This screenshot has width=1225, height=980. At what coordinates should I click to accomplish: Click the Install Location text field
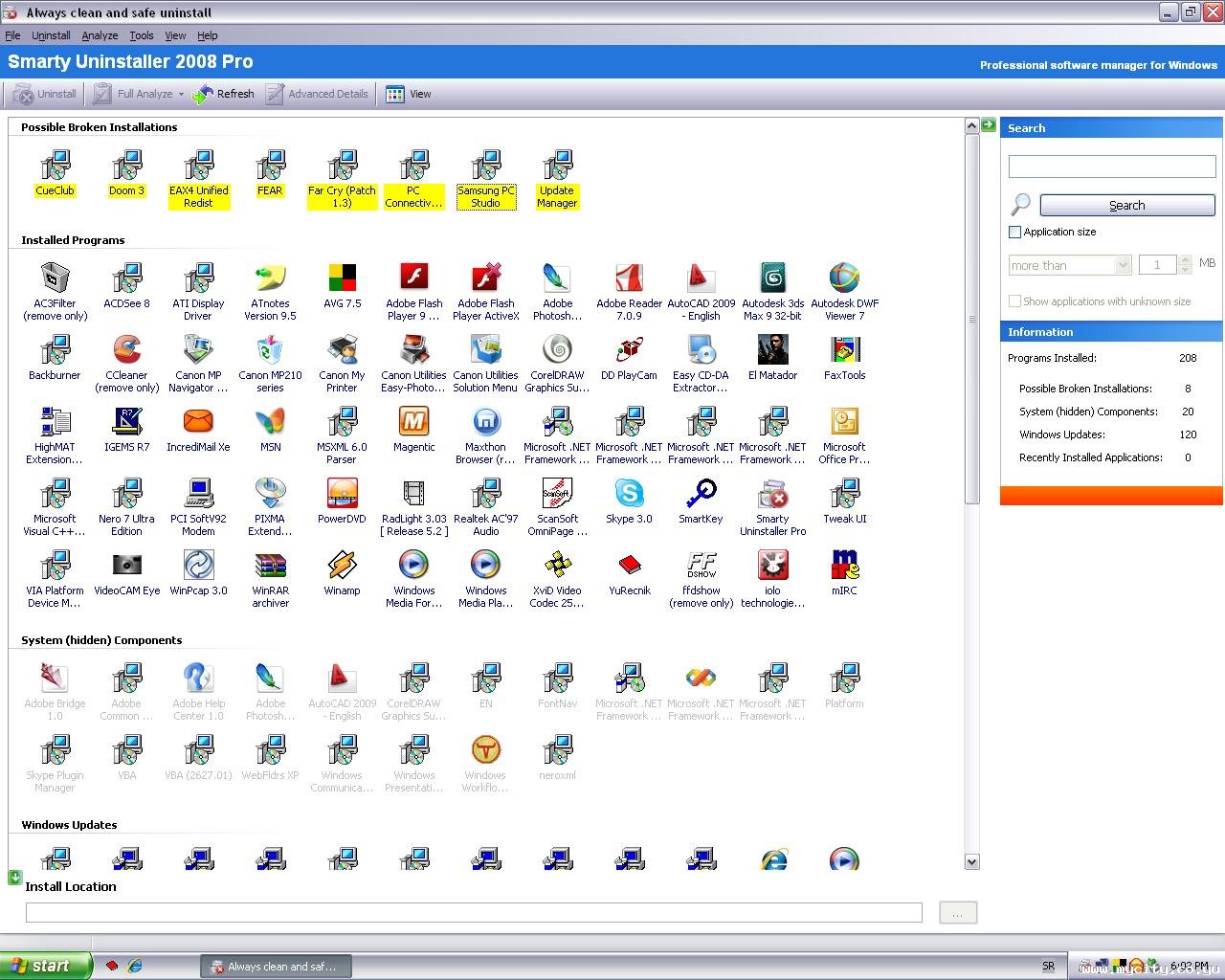[x=474, y=913]
